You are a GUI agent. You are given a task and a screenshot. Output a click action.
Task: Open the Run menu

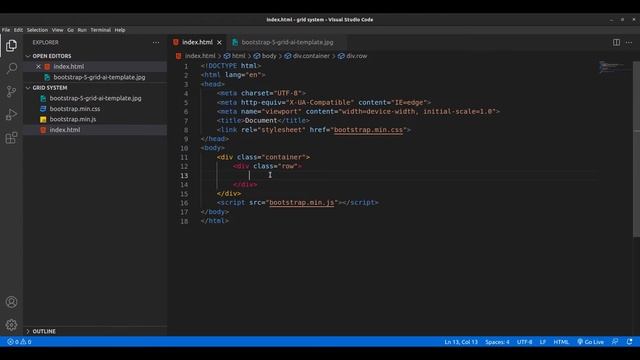(82, 30)
